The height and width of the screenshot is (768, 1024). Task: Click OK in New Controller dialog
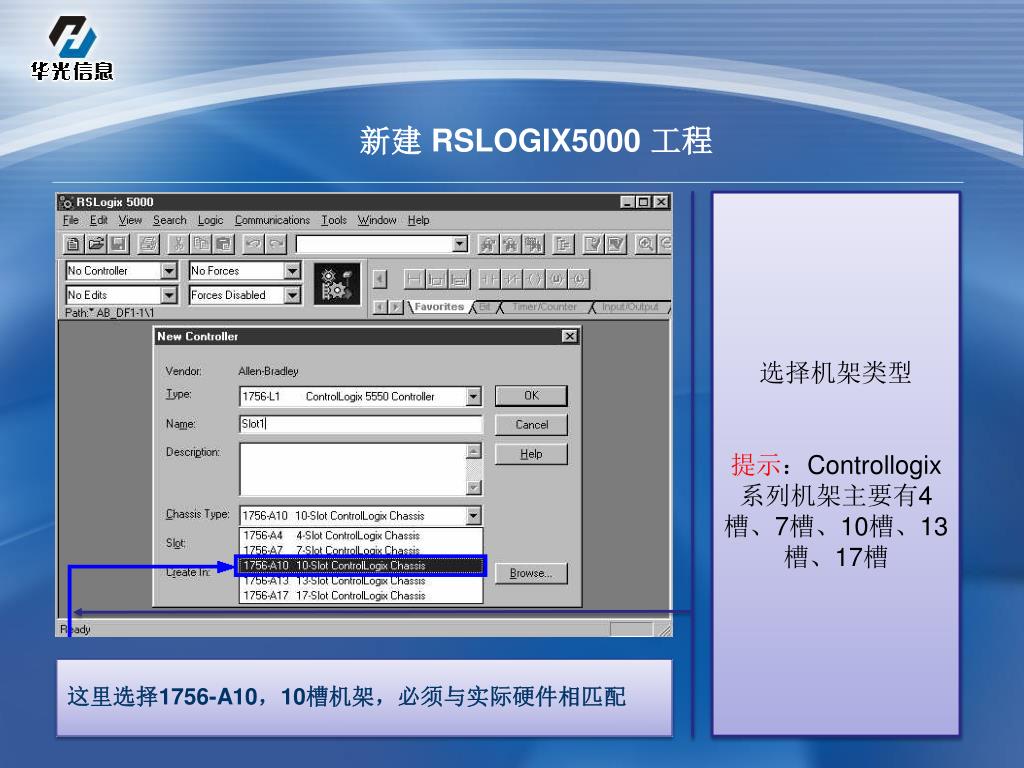[x=531, y=396]
